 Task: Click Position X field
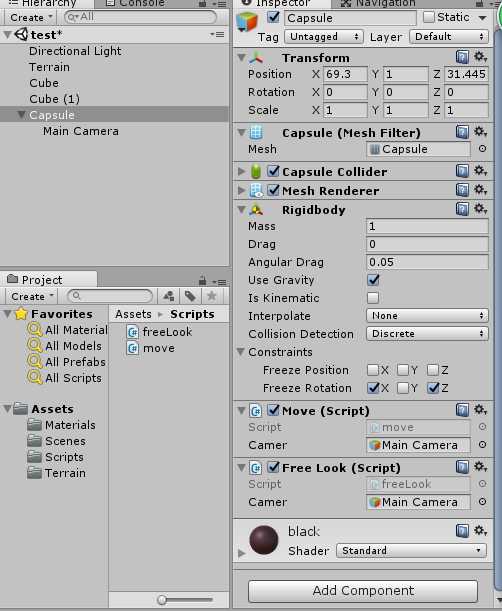click(x=345, y=74)
